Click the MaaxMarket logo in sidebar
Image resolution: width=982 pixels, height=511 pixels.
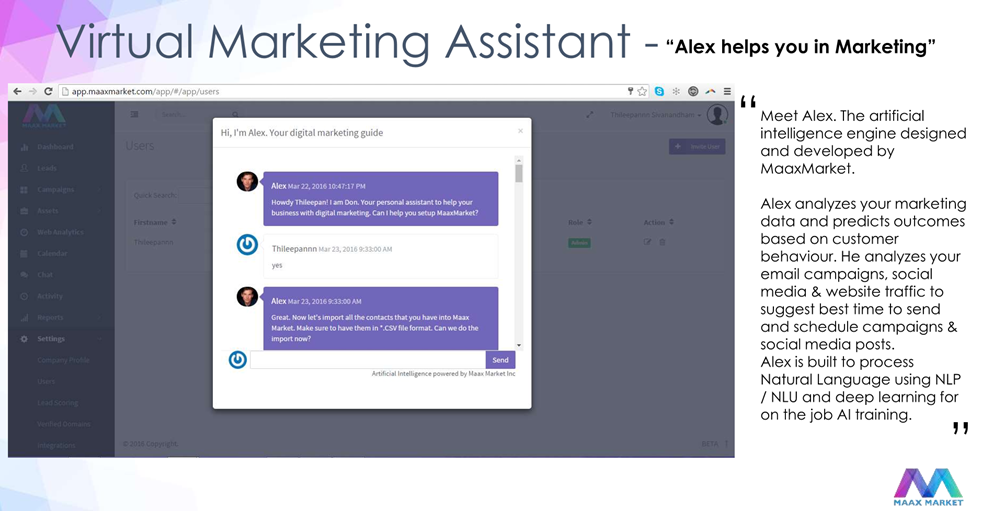tap(44, 116)
